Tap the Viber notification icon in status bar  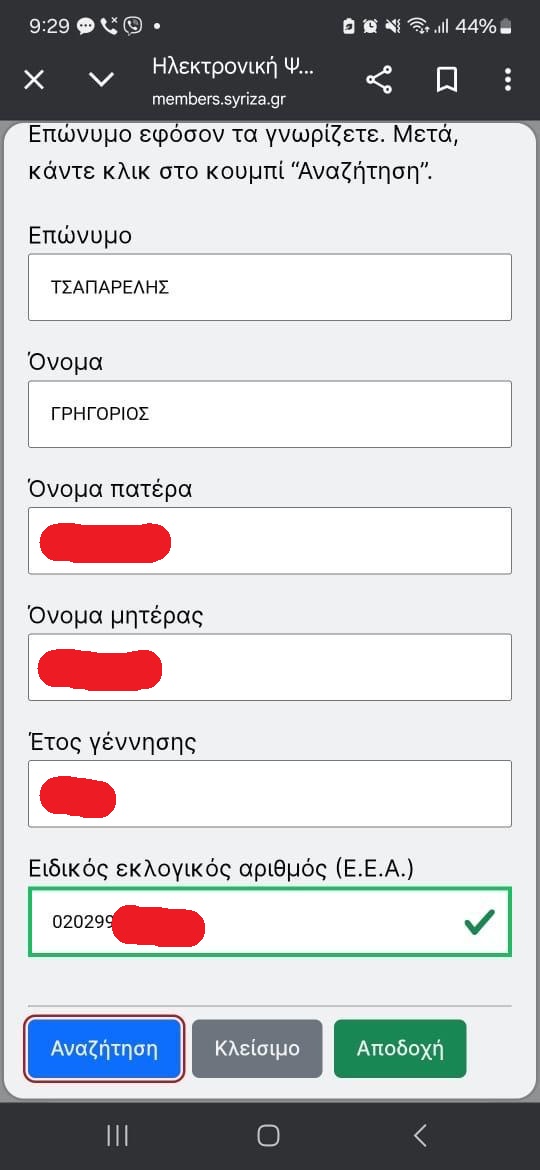[134, 27]
